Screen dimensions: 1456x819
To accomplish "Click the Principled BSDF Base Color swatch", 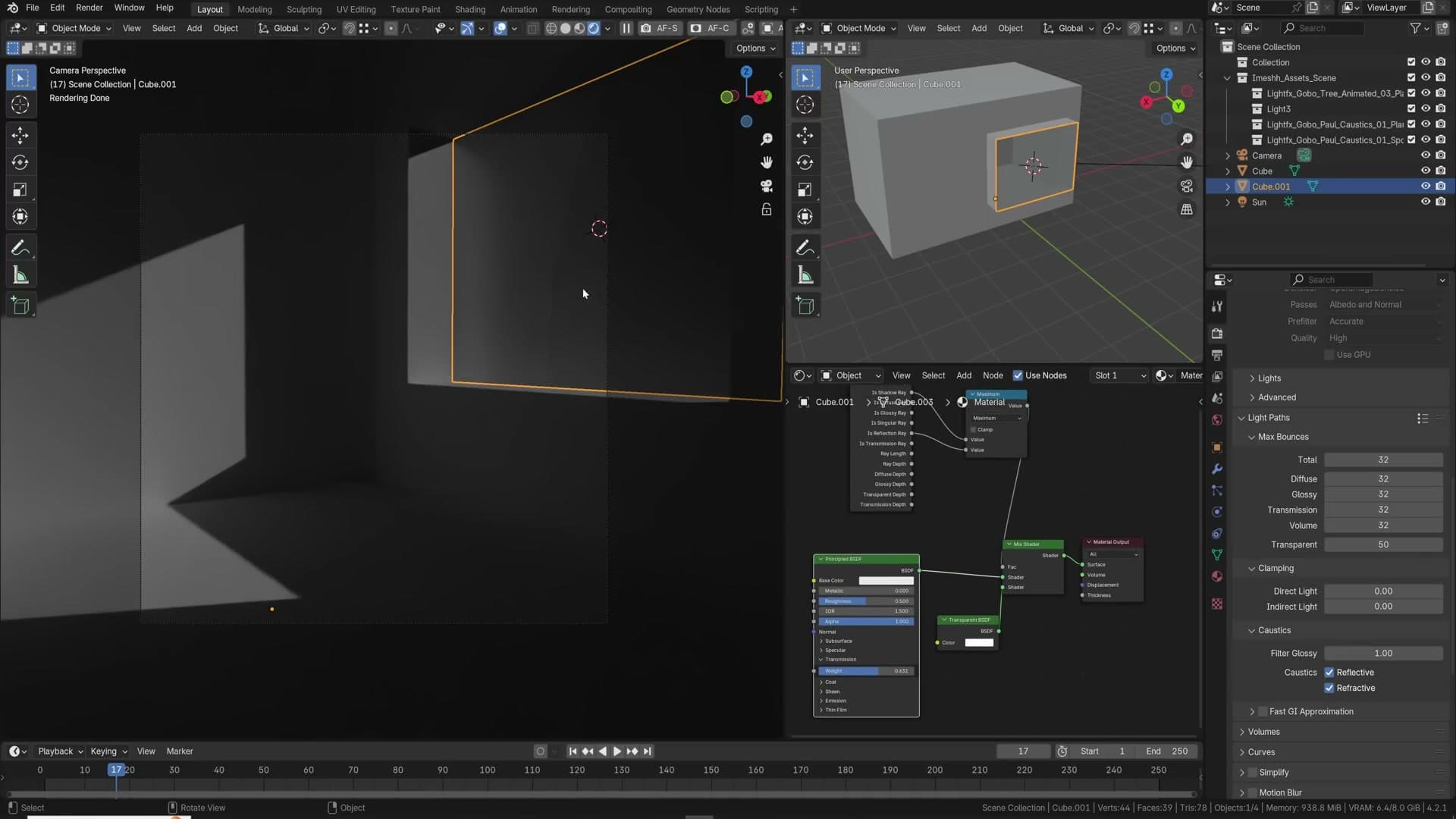I will [886, 581].
